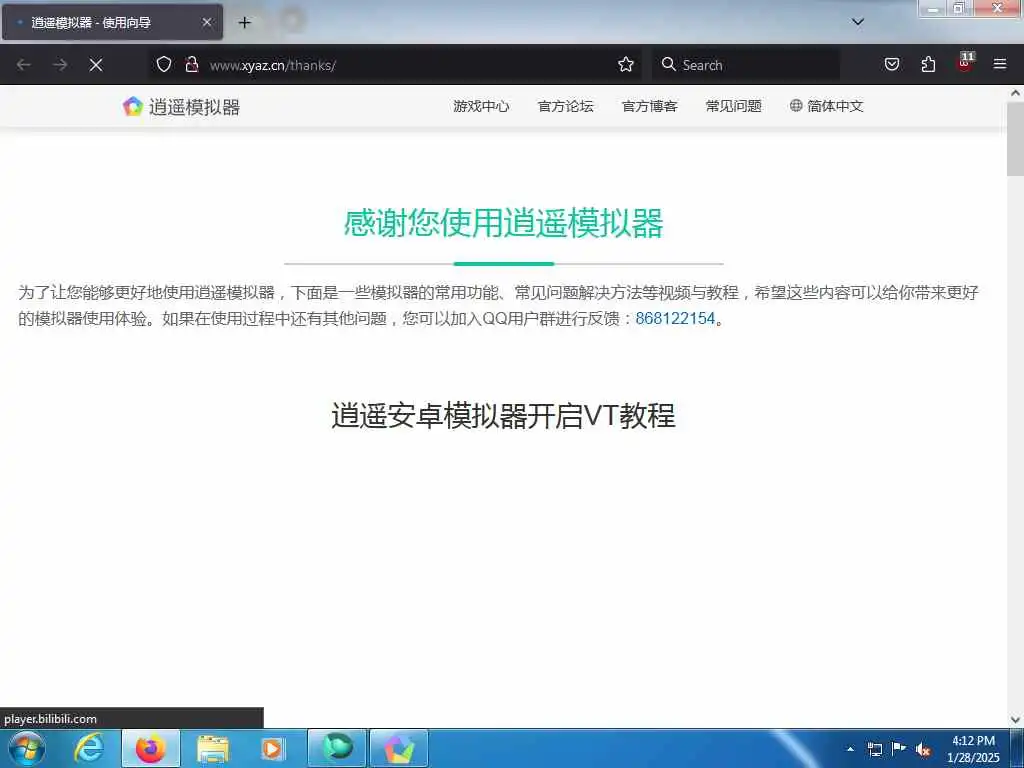Open the 简体中文 language selector
1024x768 pixels.
[x=826, y=106]
